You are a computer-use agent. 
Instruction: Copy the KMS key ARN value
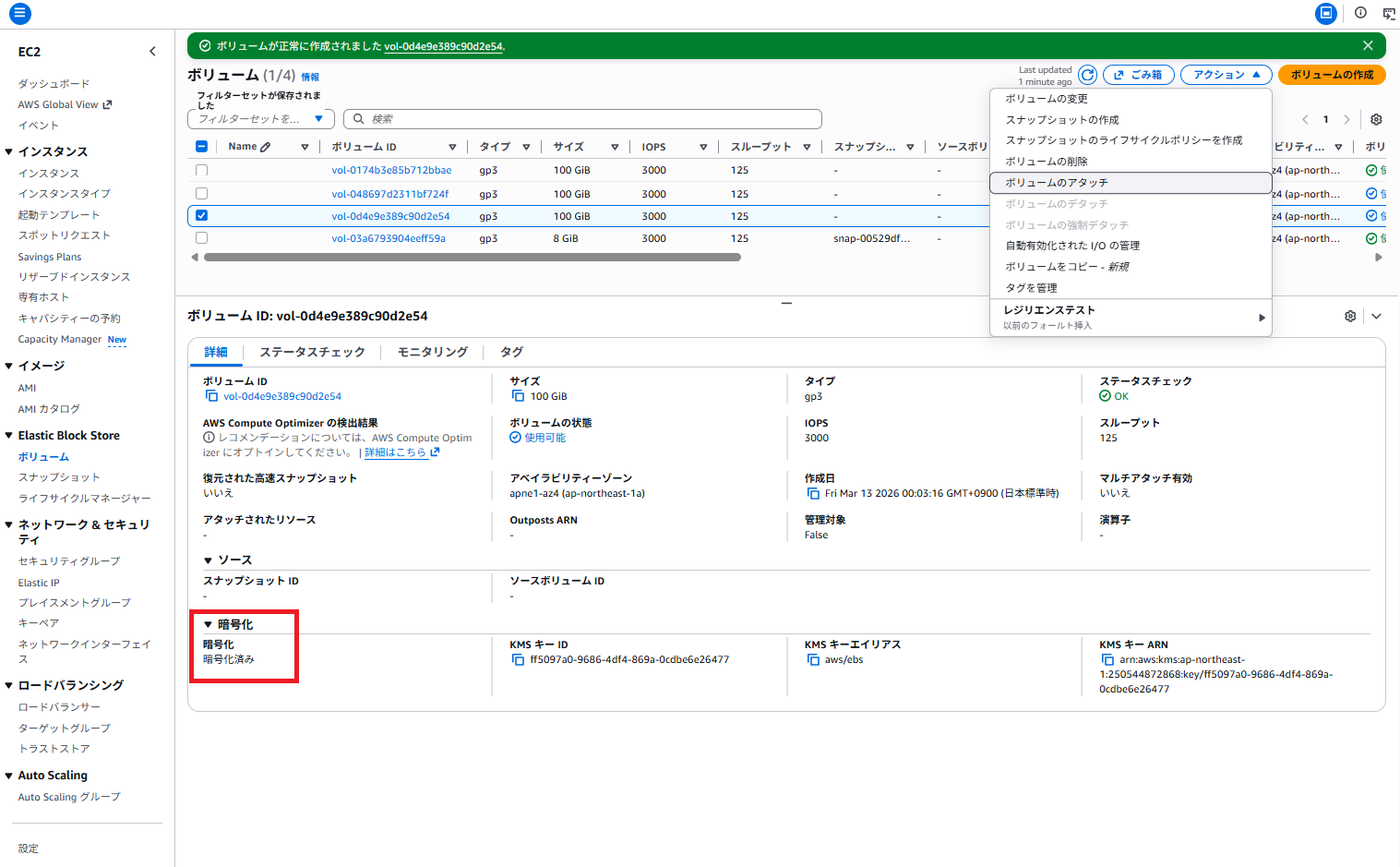(x=1107, y=659)
